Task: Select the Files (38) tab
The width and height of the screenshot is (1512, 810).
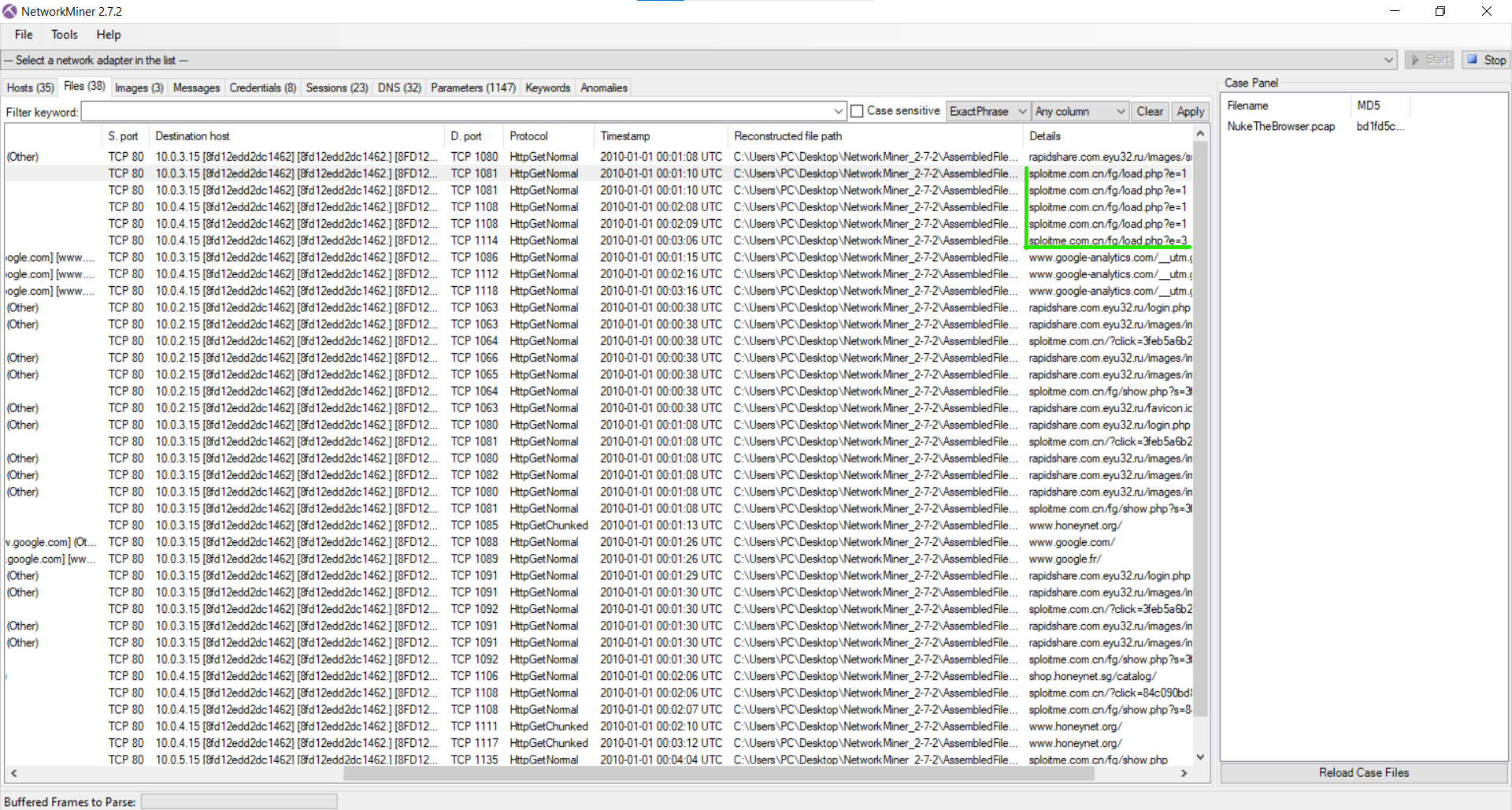Action: 84,86
